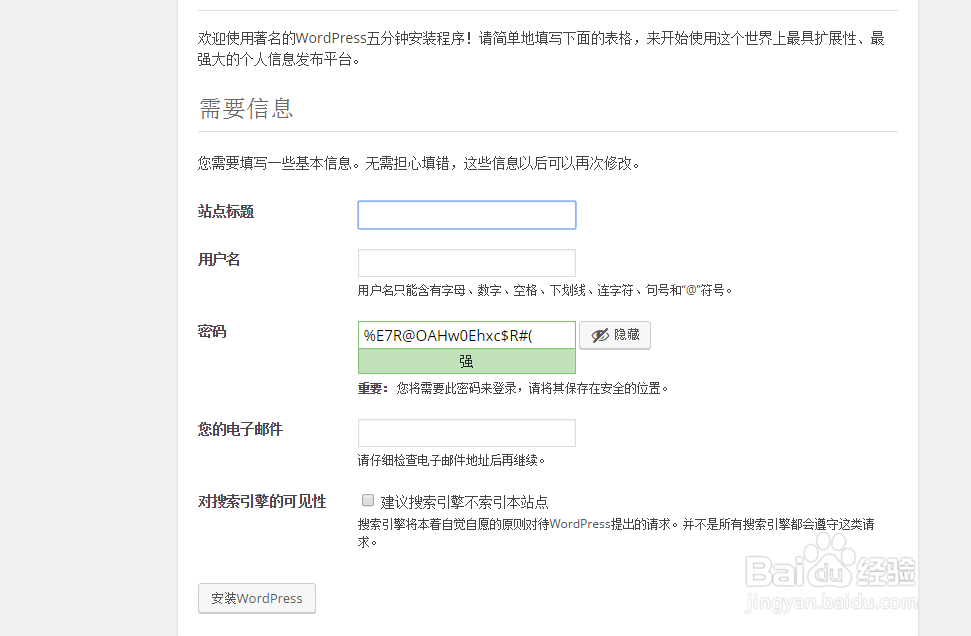This screenshot has width=971, height=636.
Task: Click the 密码 label
Action: point(212,331)
